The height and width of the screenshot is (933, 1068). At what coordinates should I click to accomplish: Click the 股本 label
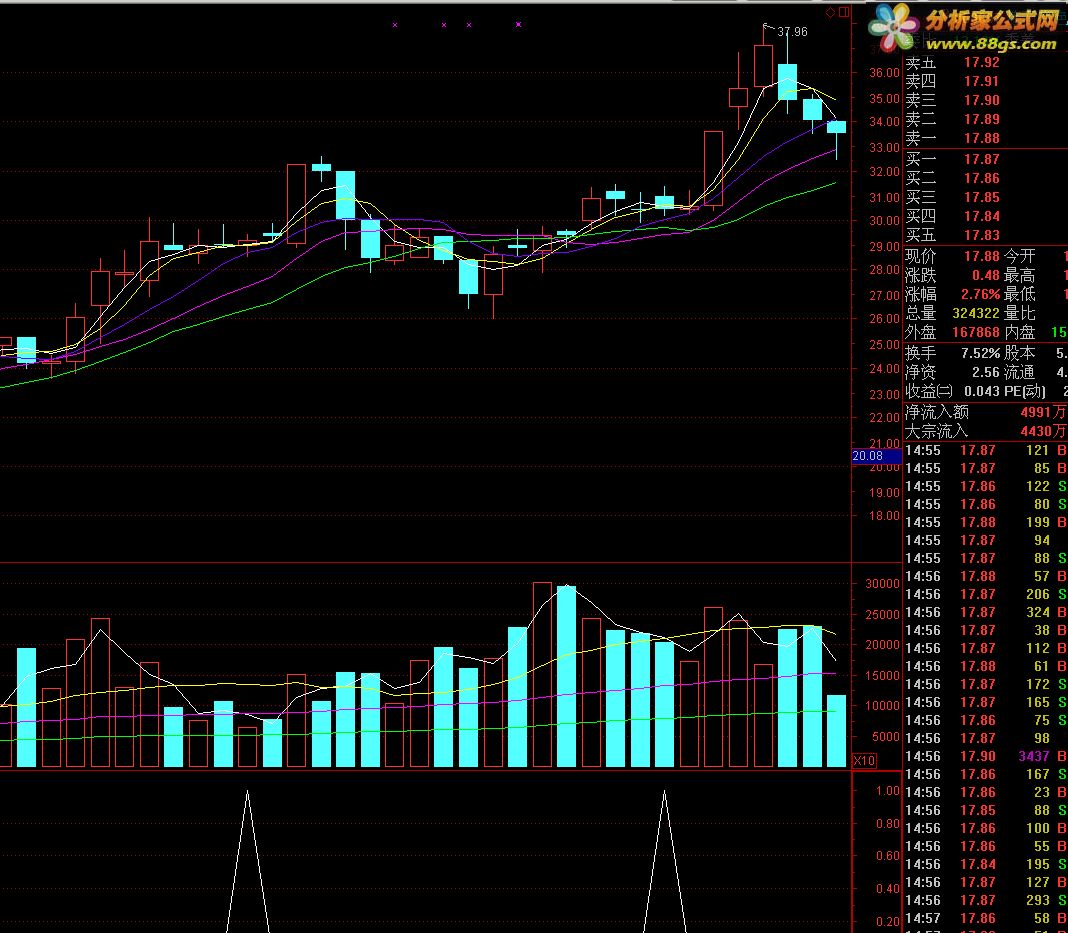[x=1020, y=354]
